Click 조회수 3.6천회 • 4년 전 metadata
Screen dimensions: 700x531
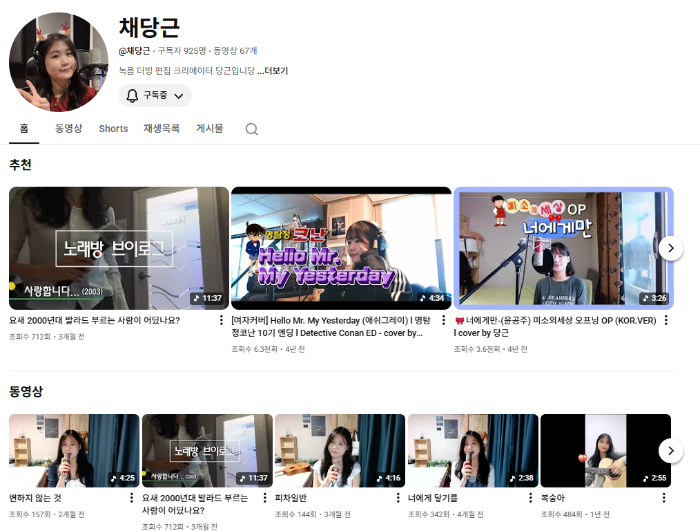point(490,349)
